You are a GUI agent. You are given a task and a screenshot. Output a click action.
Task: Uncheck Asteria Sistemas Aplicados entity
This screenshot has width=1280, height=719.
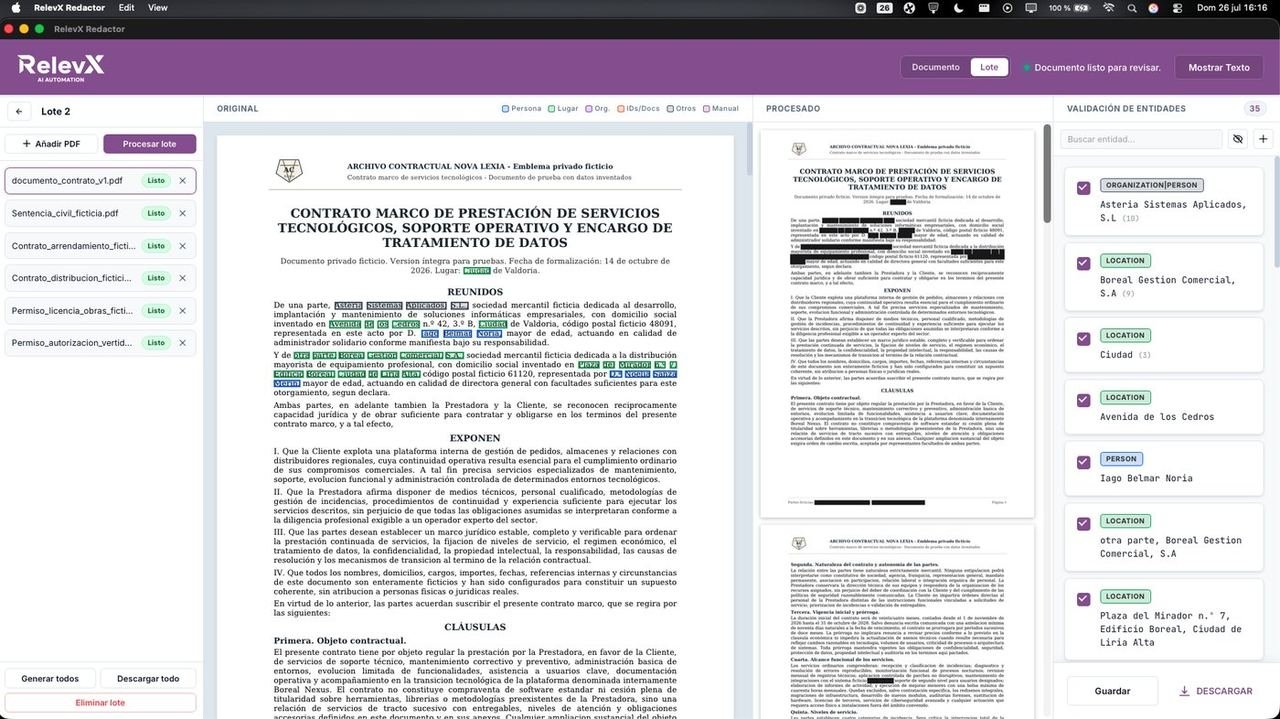click(1083, 188)
